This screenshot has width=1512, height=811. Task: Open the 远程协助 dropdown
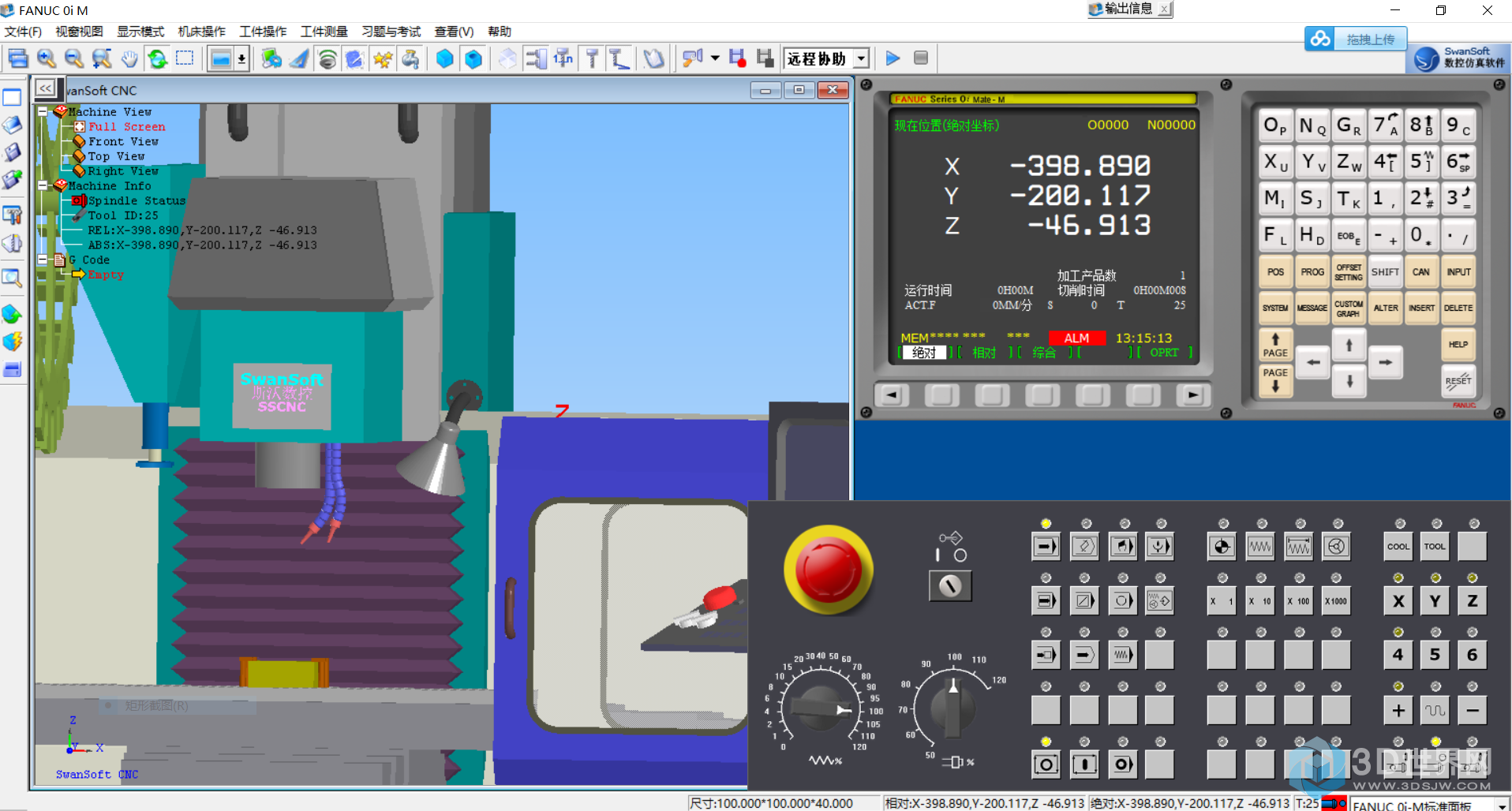(x=863, y=58)
